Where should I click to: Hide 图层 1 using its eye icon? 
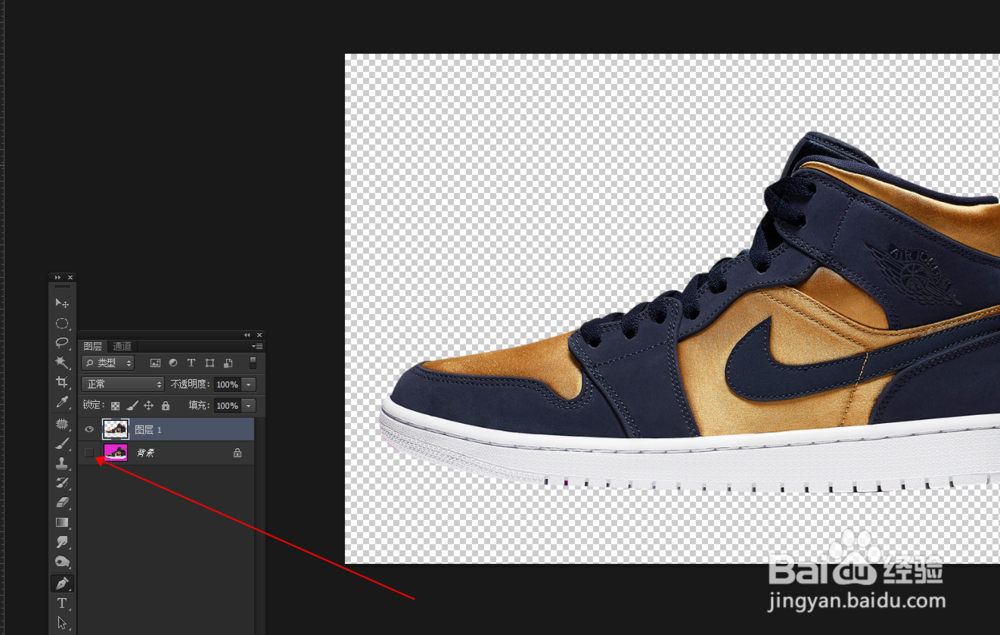click(89, 429)
